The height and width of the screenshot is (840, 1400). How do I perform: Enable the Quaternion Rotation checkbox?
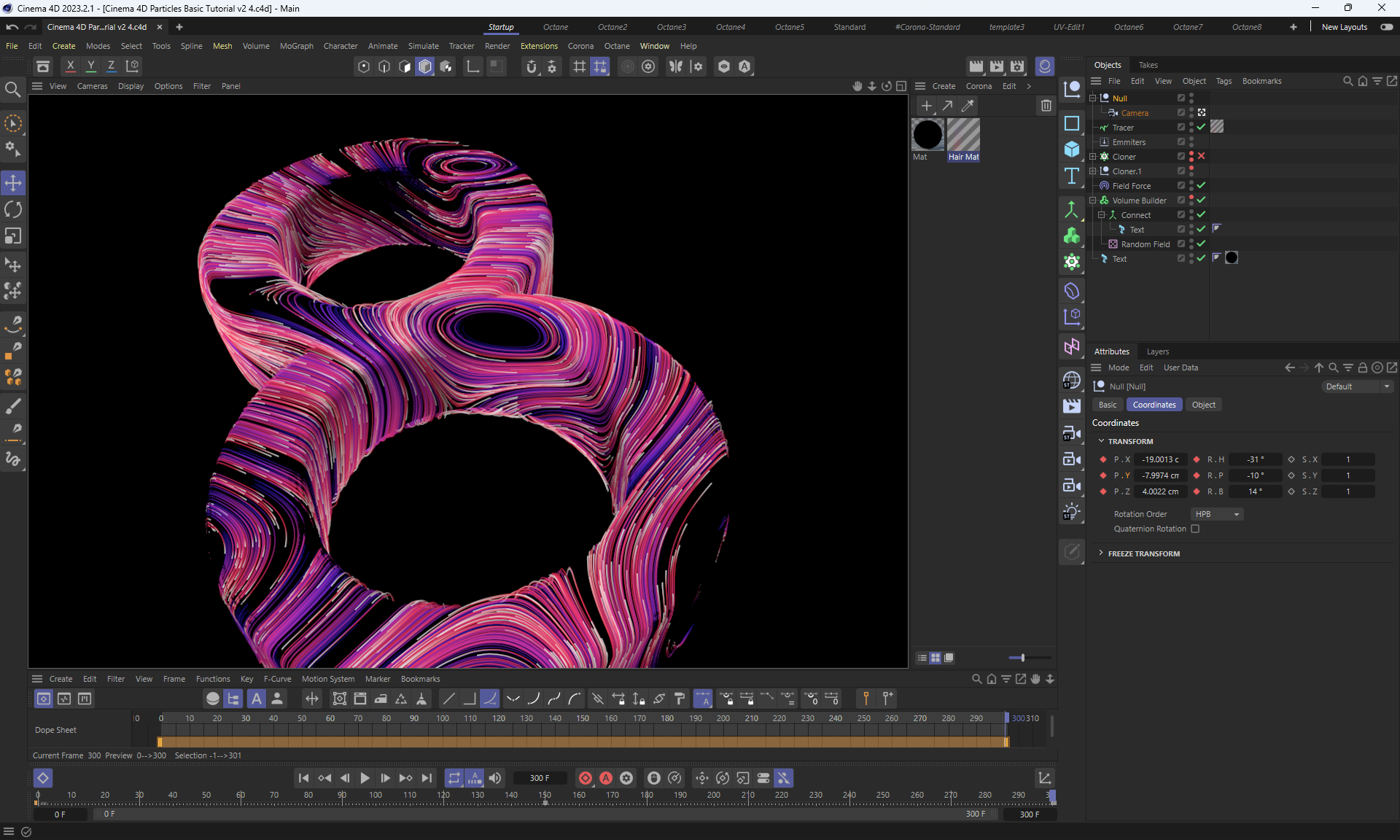tap(1195, 529)
